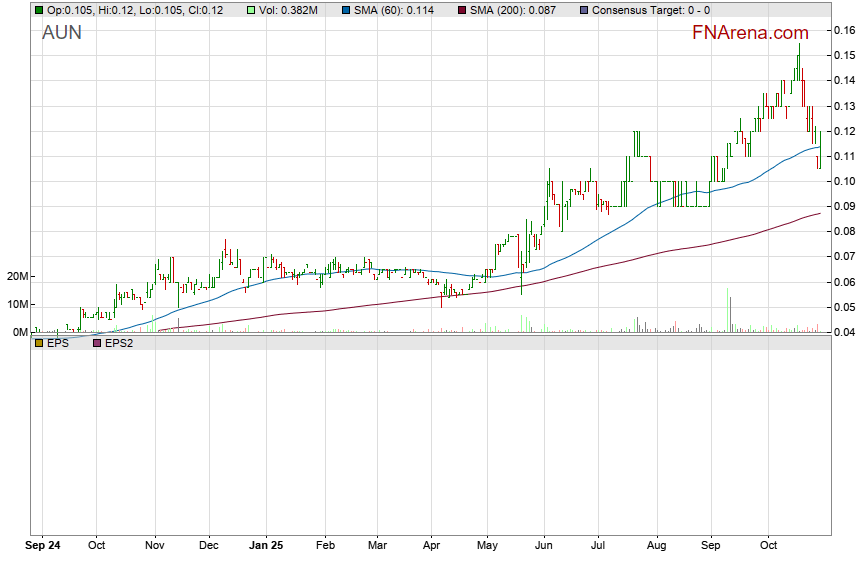Click the 0.10 price level label
Viewport: 859px width, 566px height.
[844, 182]
